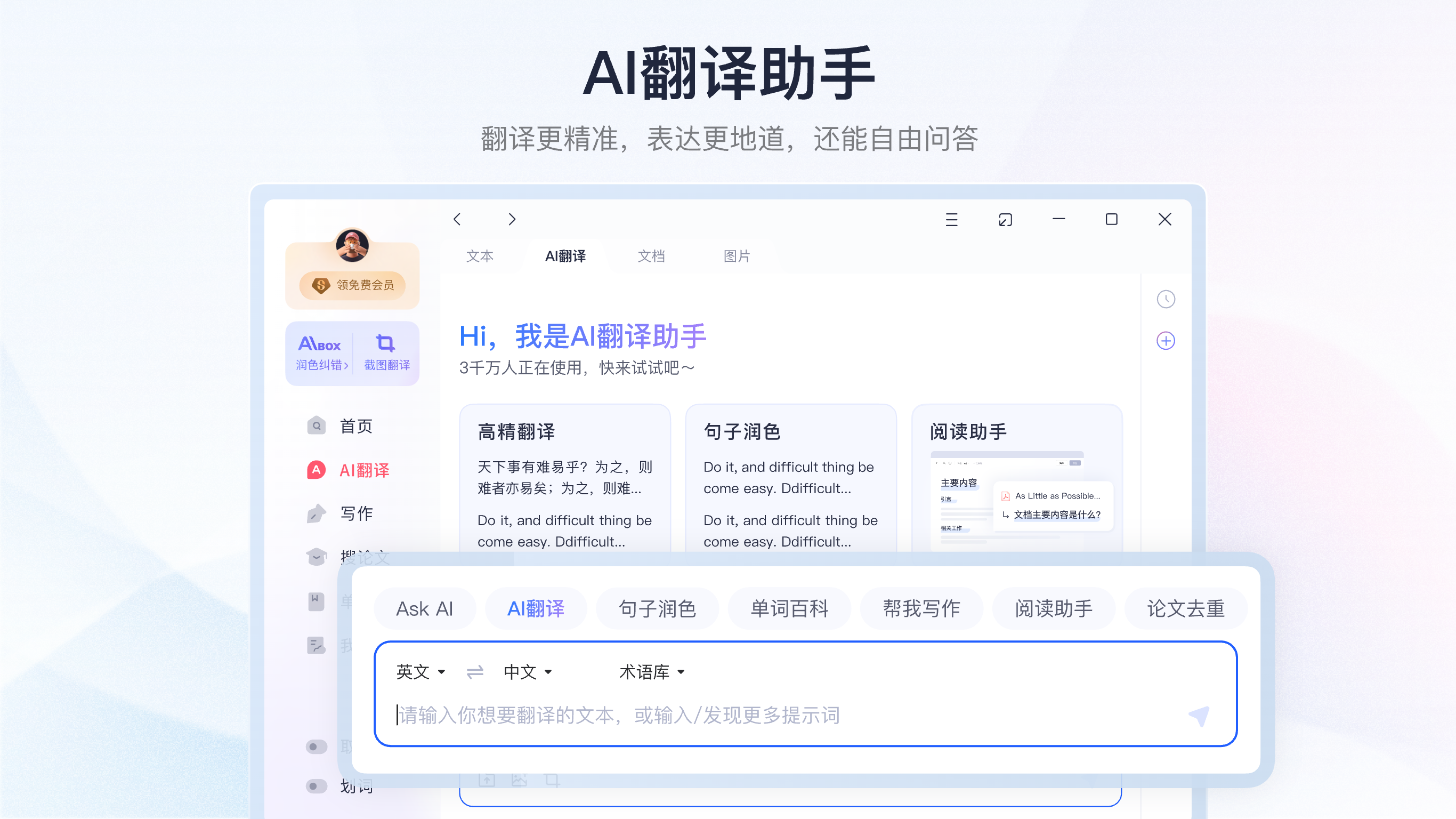Screen dimensions: 1456x819
Task: Click the send arrow in translation input
Action: pyautogui.click(x=1198, y=715)
